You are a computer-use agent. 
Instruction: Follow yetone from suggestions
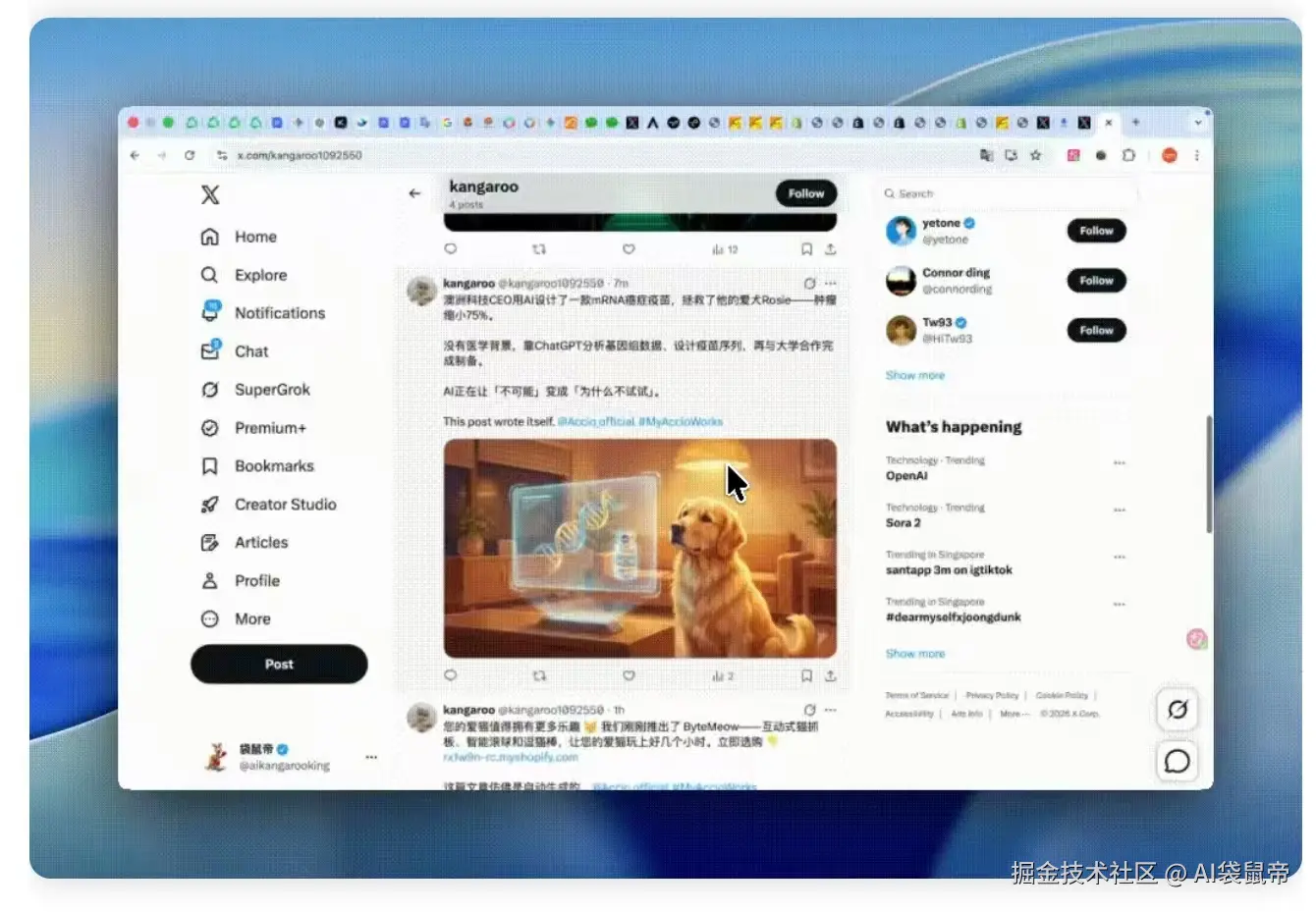click(x=1096, y=231)
